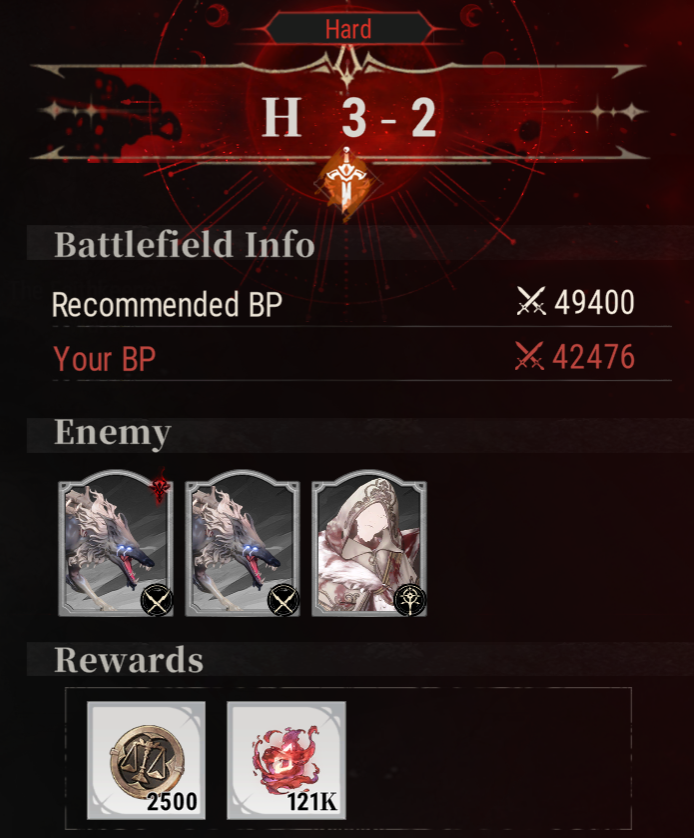
Task: Click the Rewards section header
Action: pyautogui.click(x=129, y=659)
